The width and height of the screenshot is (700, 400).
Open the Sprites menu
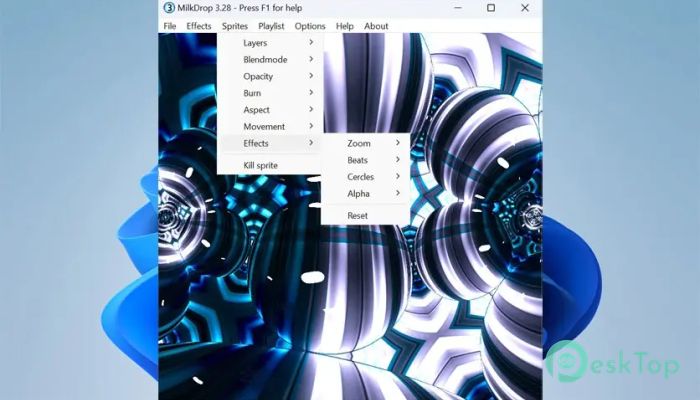(x=235, y=26)
